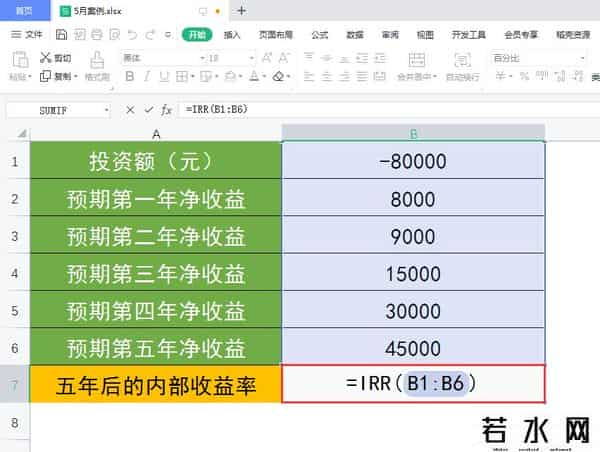Click the Cut (剪切) scissors icon
Image resolution: width=600 pixels, height=452 pixels.
[45, 58]
